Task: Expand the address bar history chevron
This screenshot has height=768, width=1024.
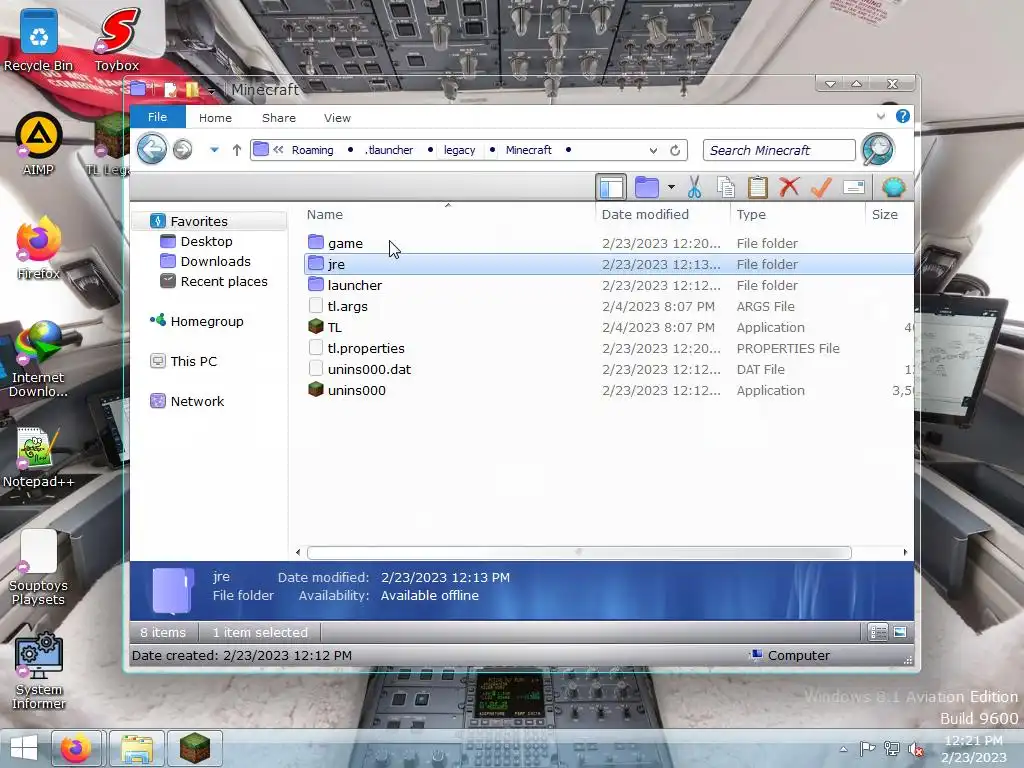Action: [x=653, y=151]
